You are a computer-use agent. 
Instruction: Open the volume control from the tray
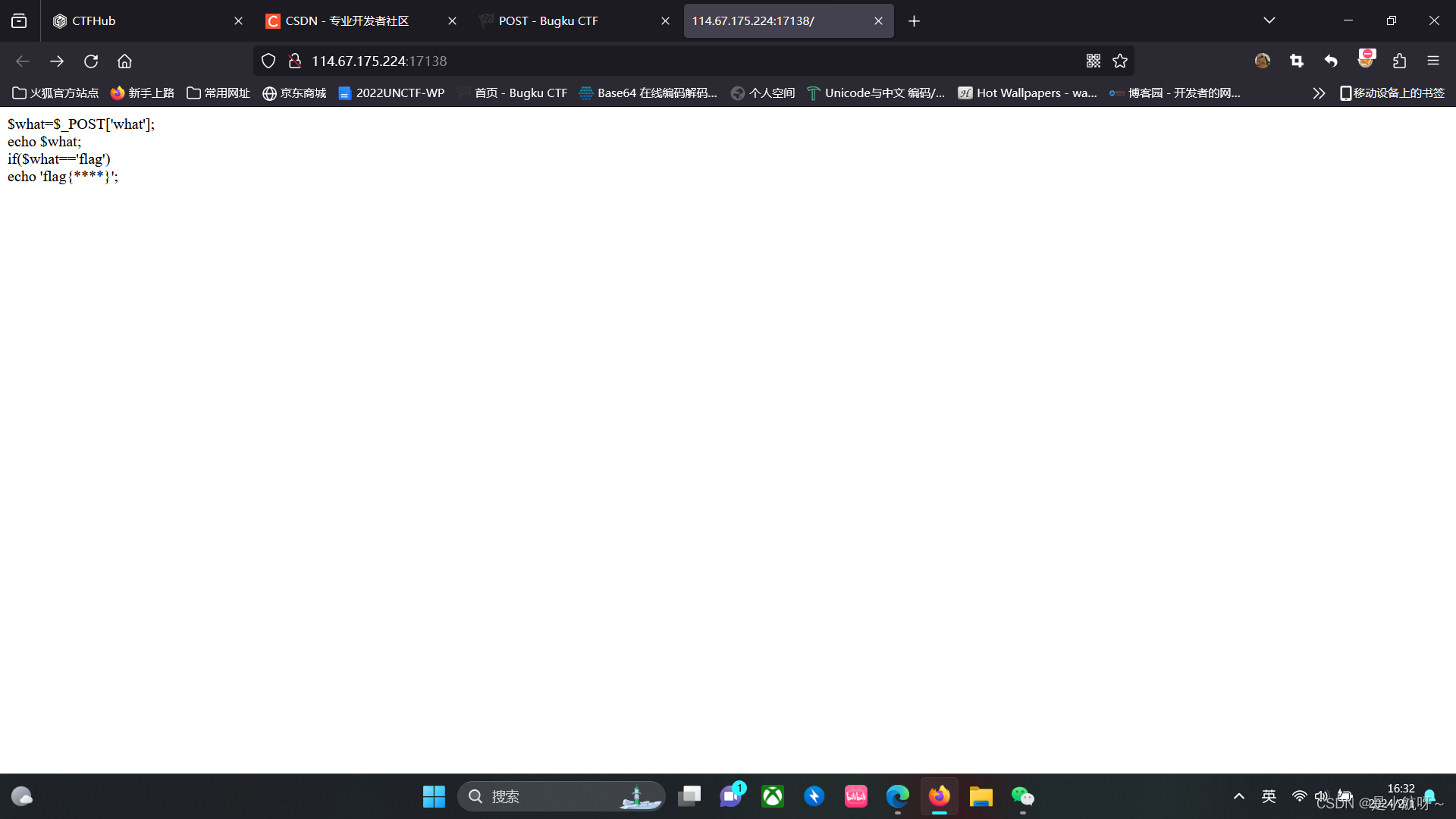coord(1322,796)
